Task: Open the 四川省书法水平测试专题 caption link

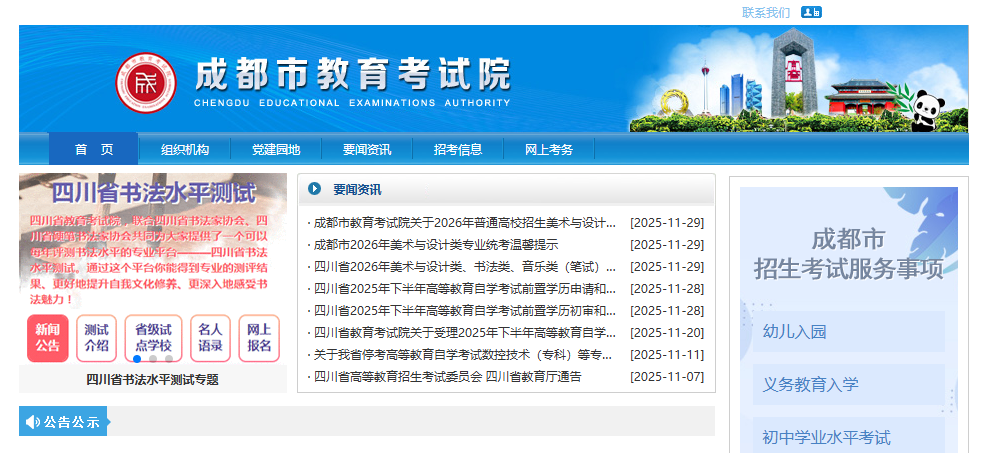Action: click(153, 379)
